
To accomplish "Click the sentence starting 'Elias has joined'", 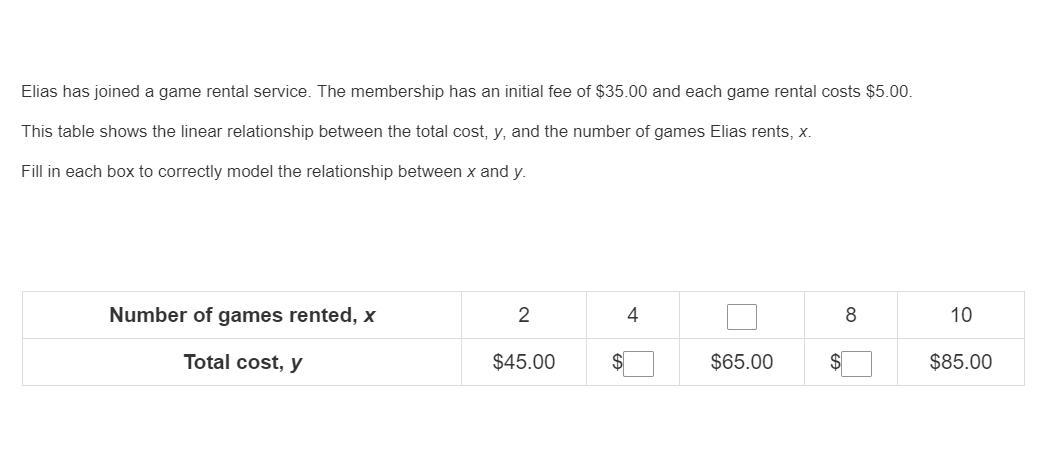I will [x=466, y=91].
